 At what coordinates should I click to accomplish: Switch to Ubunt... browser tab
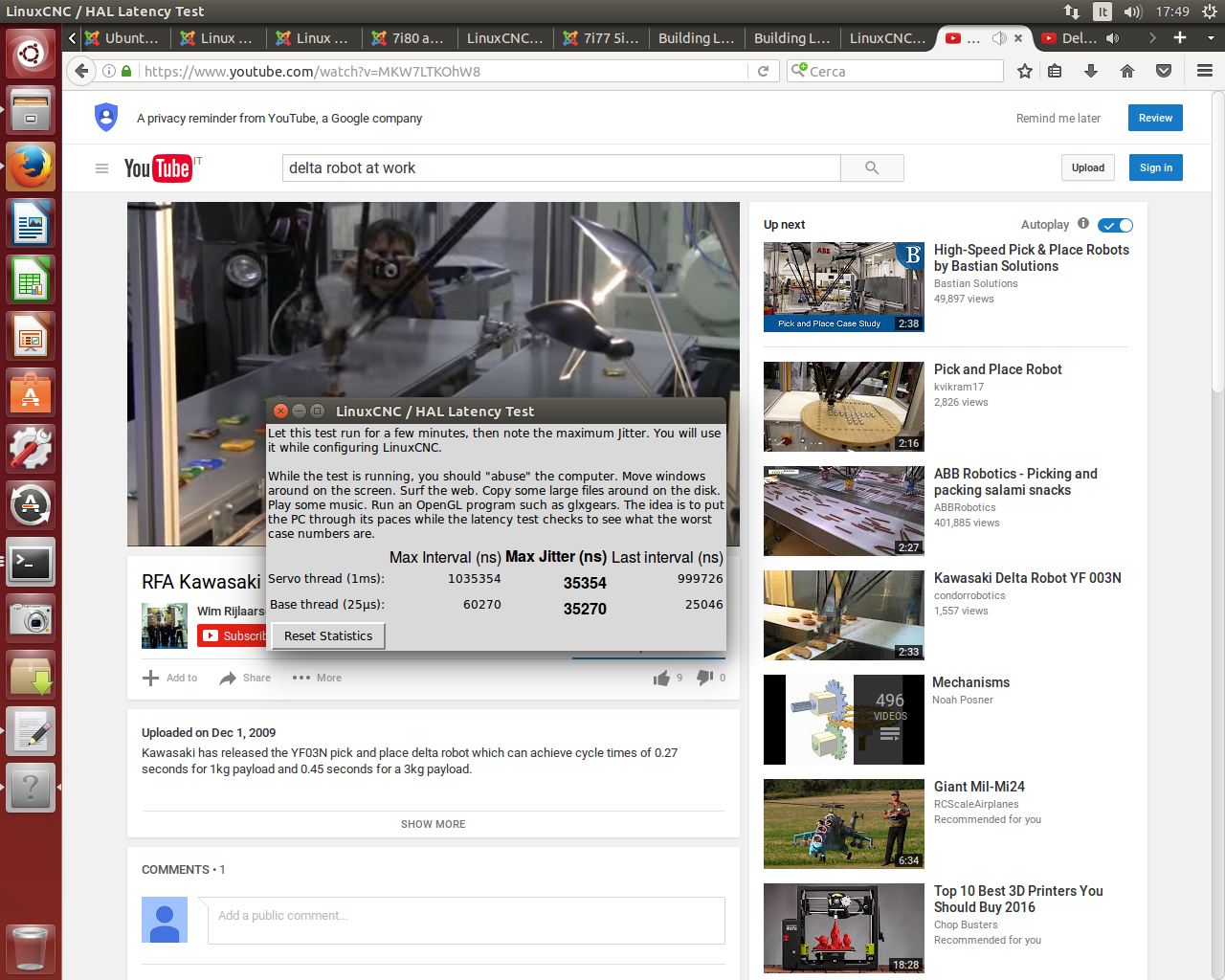[122, 38]
